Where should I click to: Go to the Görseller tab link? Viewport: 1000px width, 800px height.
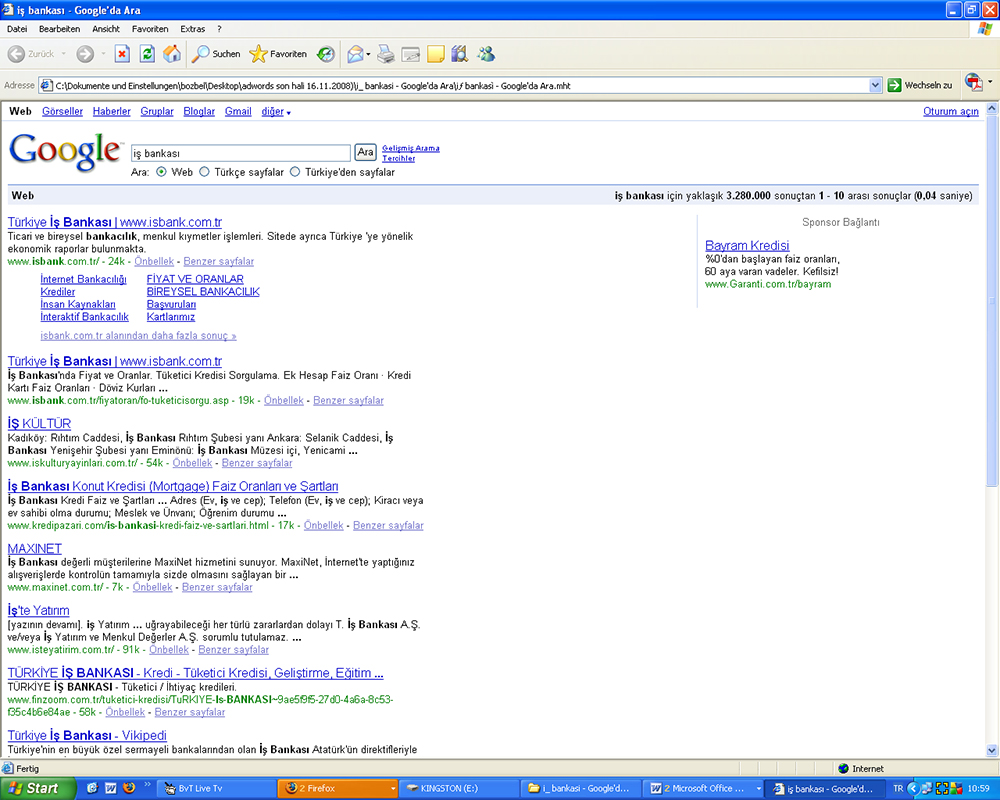point(62,112)
